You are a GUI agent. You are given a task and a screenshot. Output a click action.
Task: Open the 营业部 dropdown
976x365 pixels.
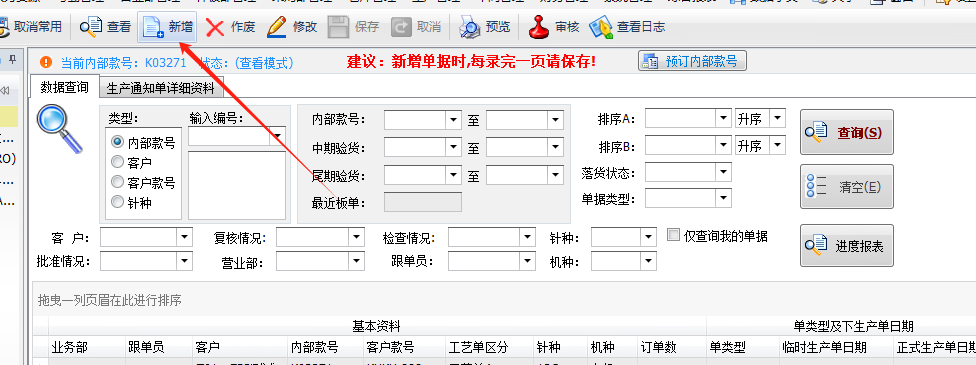(356, 262)
